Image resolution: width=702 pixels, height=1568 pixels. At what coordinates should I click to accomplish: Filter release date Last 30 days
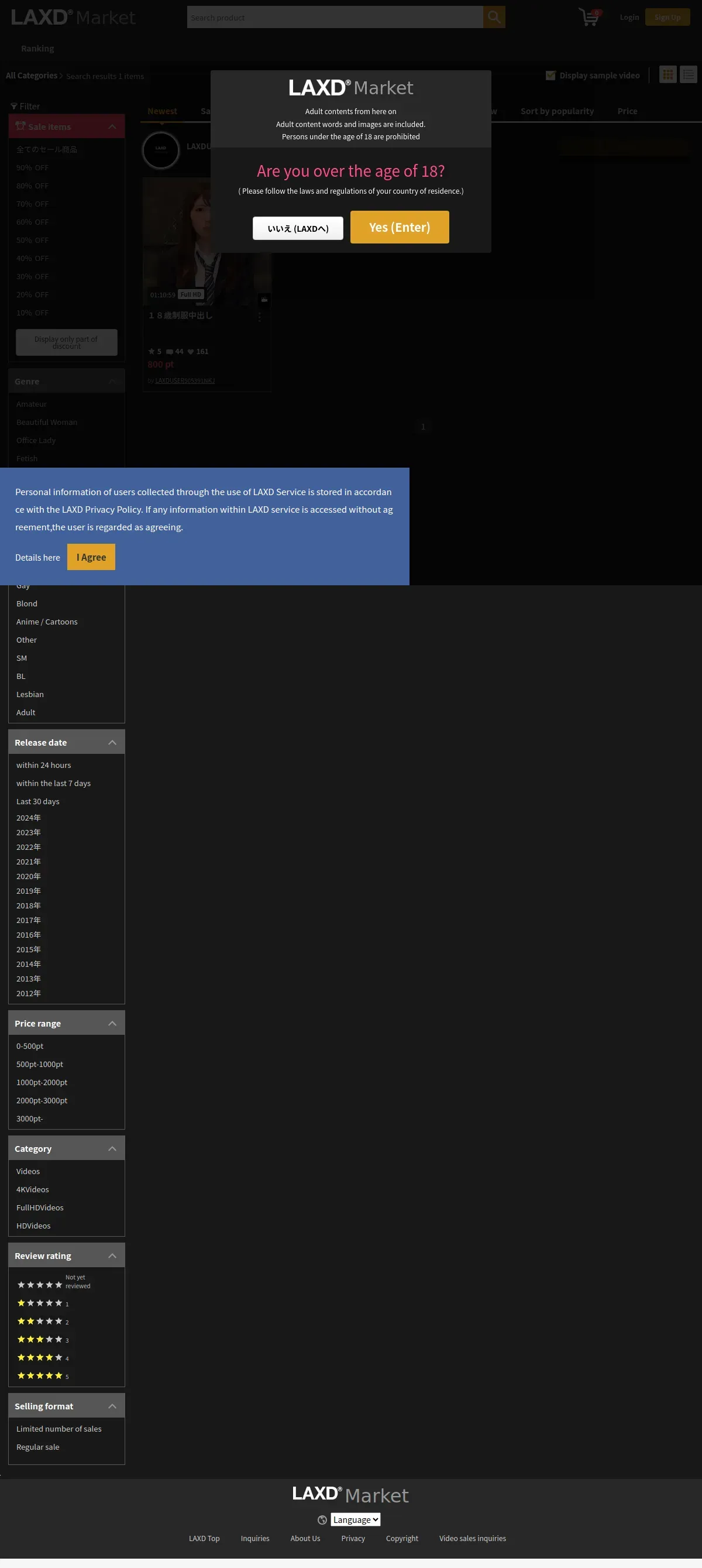[37, 802]
